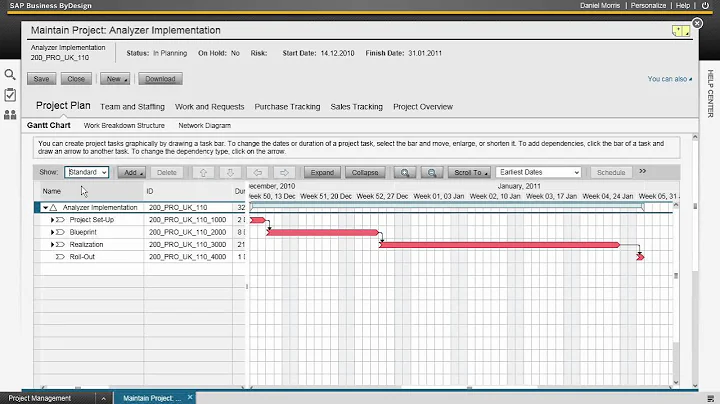
Task: Switch to Purchase Tracking tab
Action: point(287,107)
